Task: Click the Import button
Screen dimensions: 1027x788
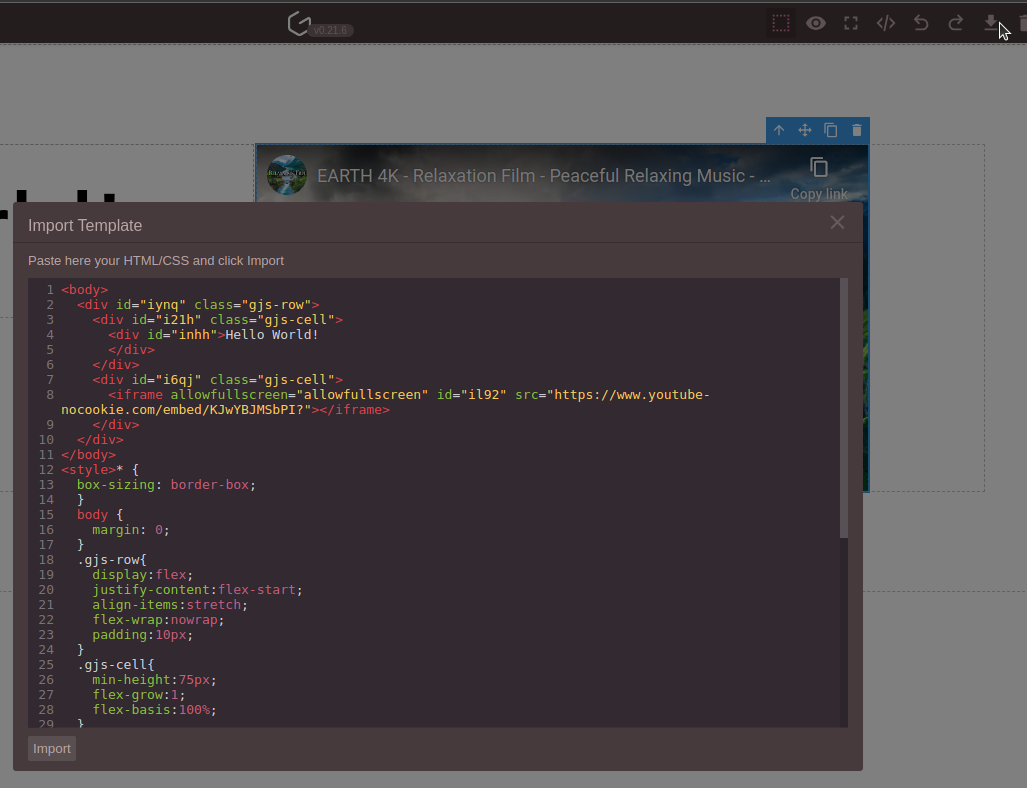Action: [51, 748]
